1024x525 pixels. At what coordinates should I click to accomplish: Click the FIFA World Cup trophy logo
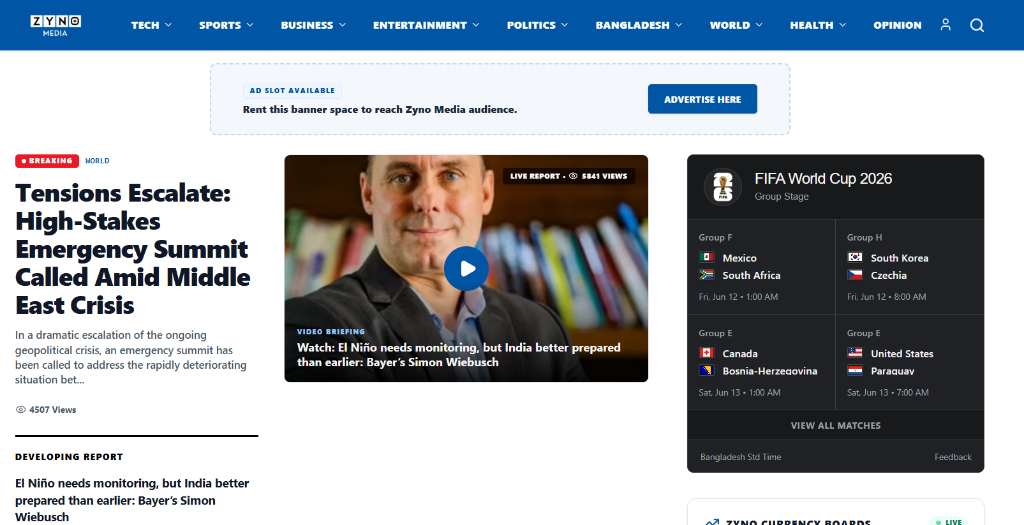[722, 187]
